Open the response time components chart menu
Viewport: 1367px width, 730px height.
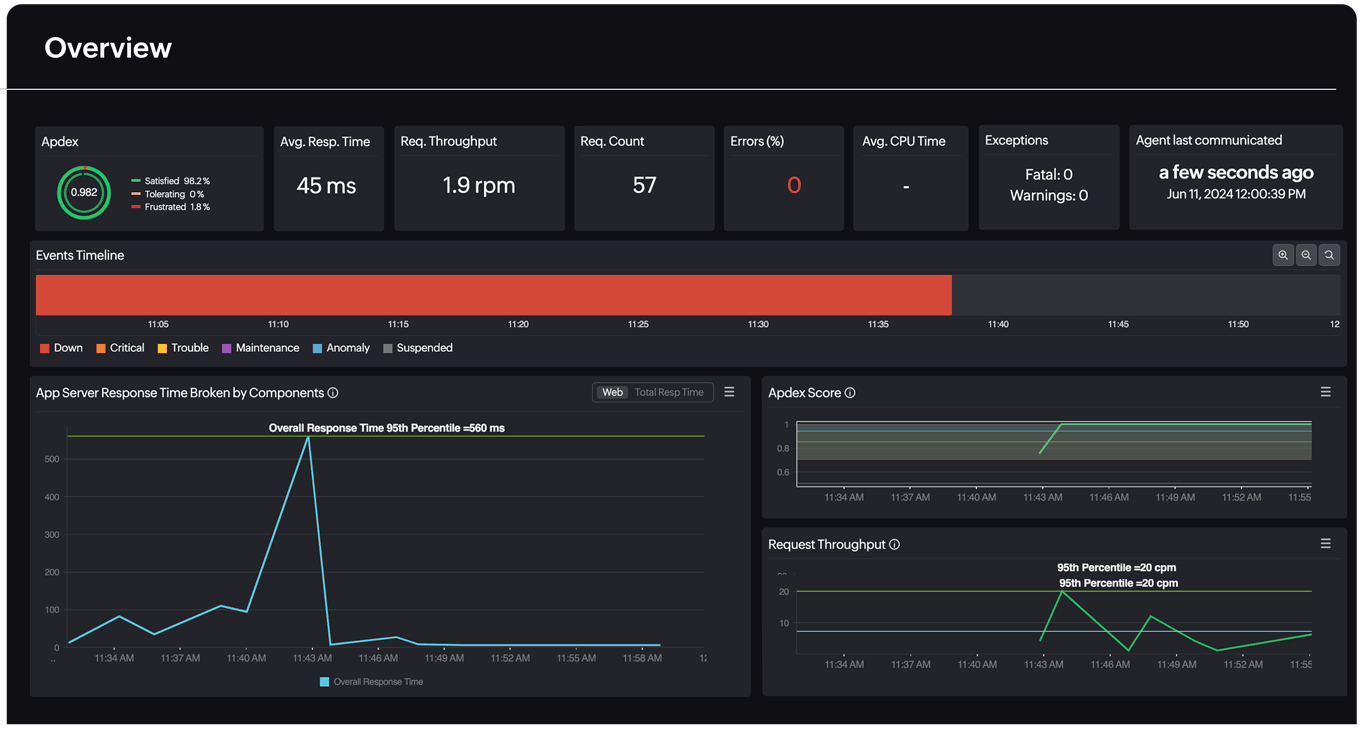pyautogui.click(x=729, y=392)
